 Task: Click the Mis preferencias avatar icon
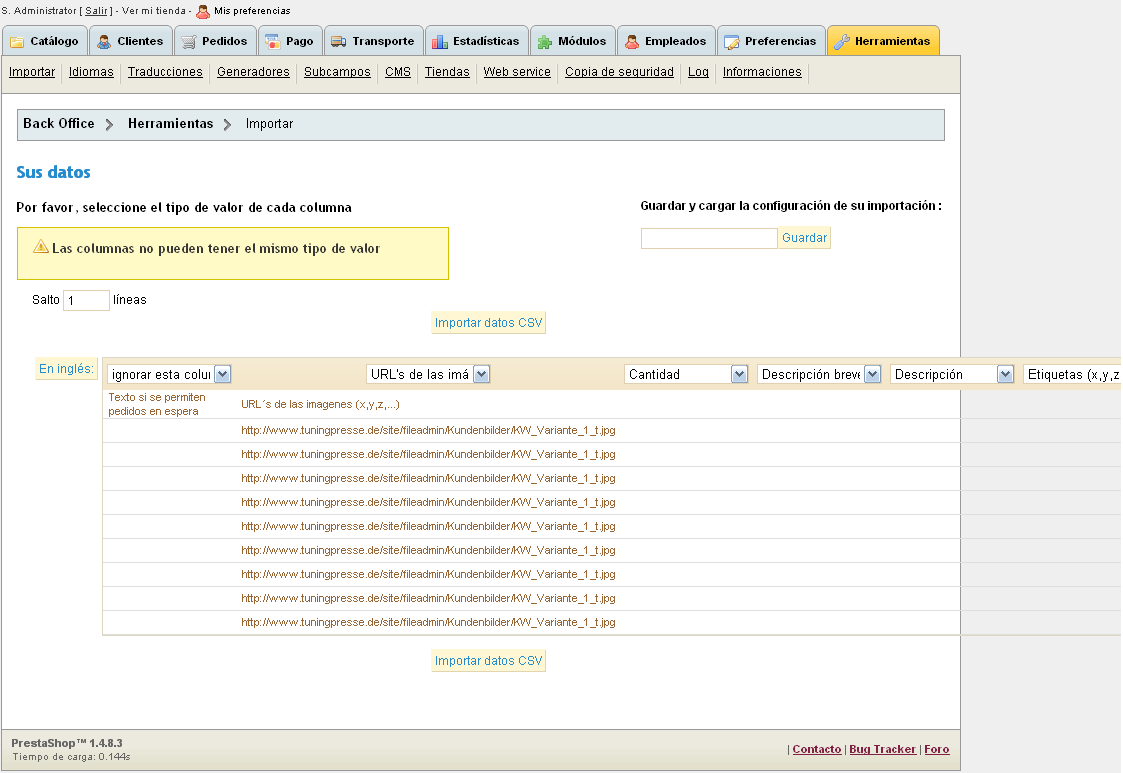tap(203, 11)
